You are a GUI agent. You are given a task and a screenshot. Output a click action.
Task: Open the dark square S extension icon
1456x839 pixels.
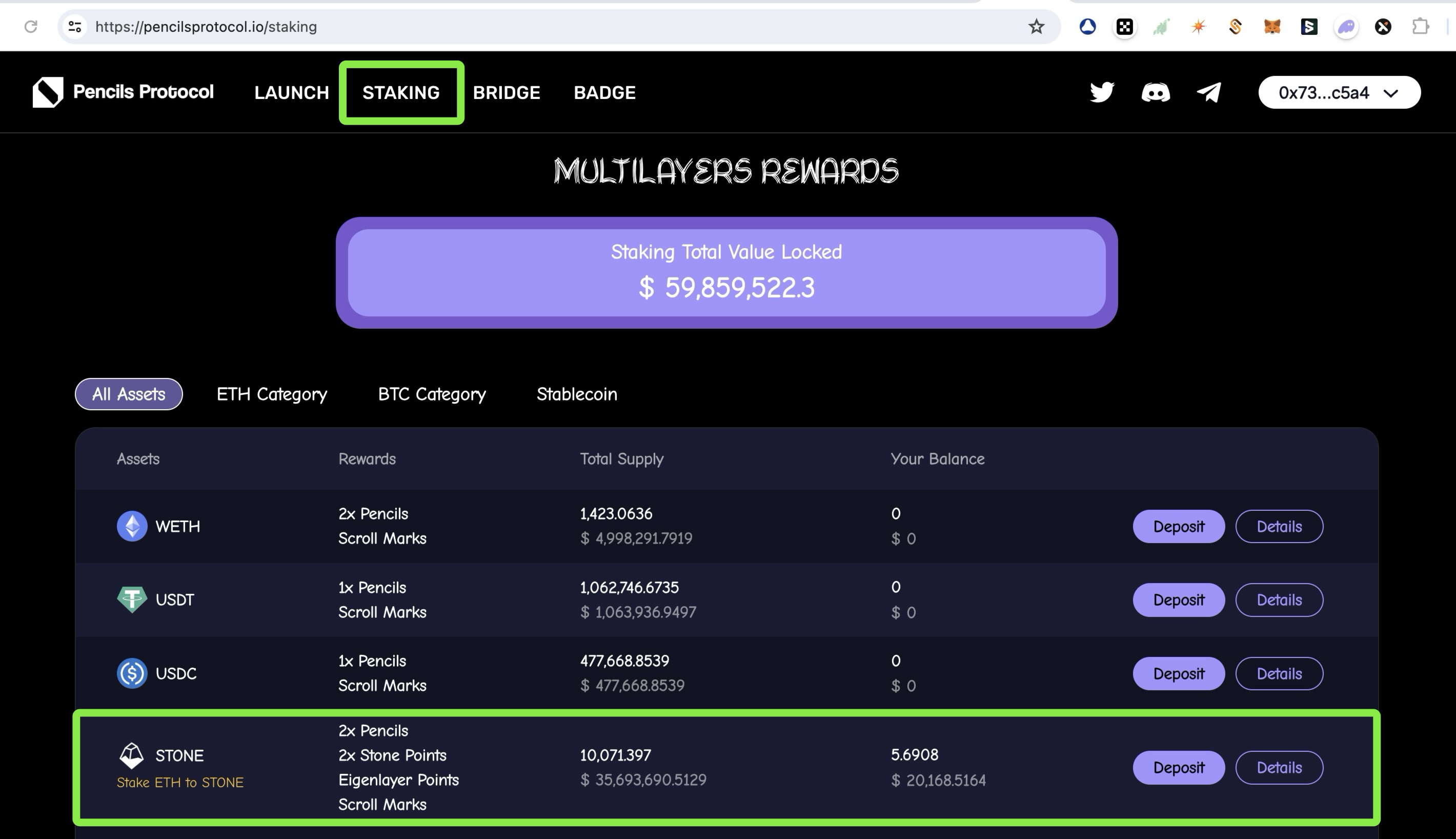click(x=1309, y=27)
